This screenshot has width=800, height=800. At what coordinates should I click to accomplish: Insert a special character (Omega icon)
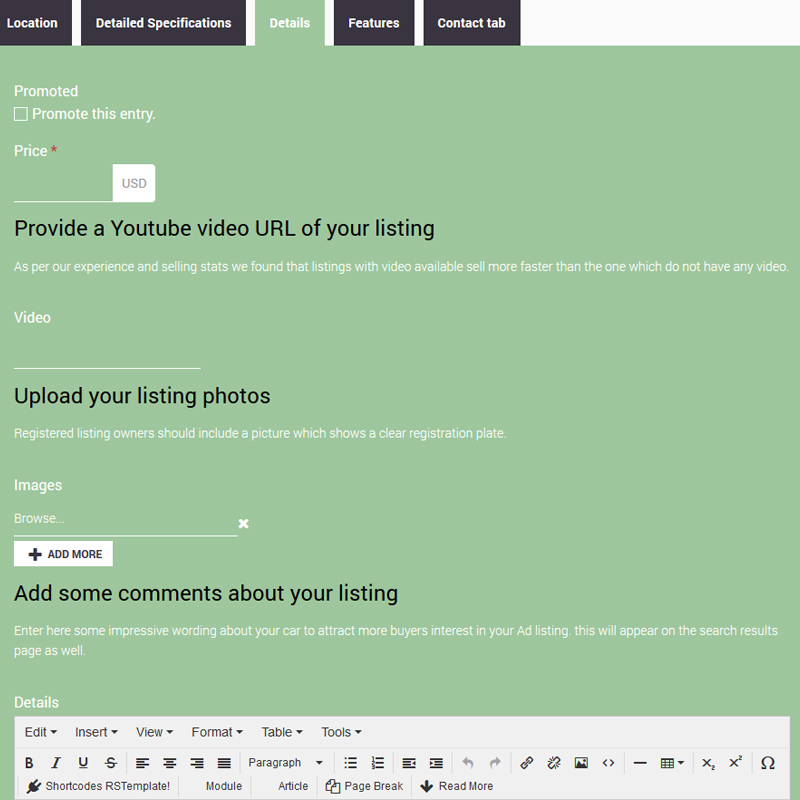coord(767,763)
